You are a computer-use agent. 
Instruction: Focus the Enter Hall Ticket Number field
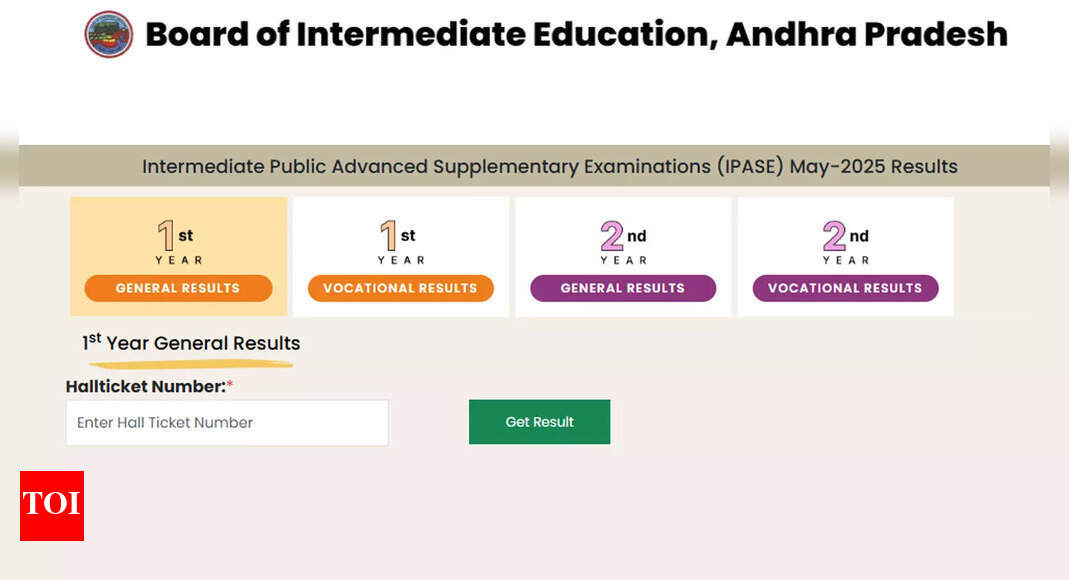[227, 423]
